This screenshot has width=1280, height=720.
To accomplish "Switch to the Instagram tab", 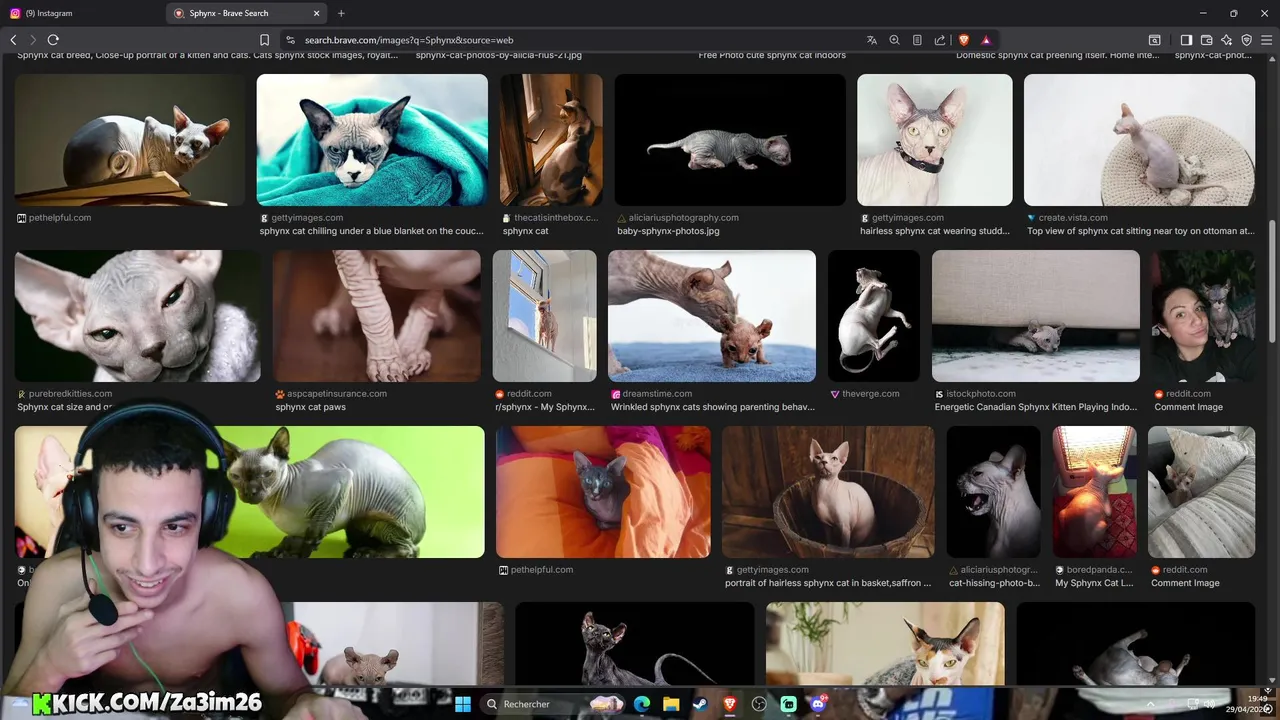I will (82, 13).
